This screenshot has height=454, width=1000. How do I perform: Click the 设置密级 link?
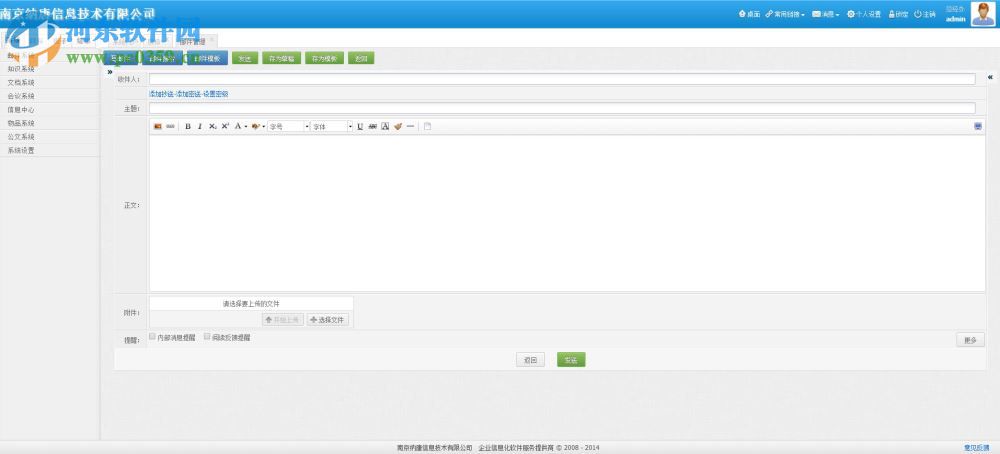(x=216, y=94)
